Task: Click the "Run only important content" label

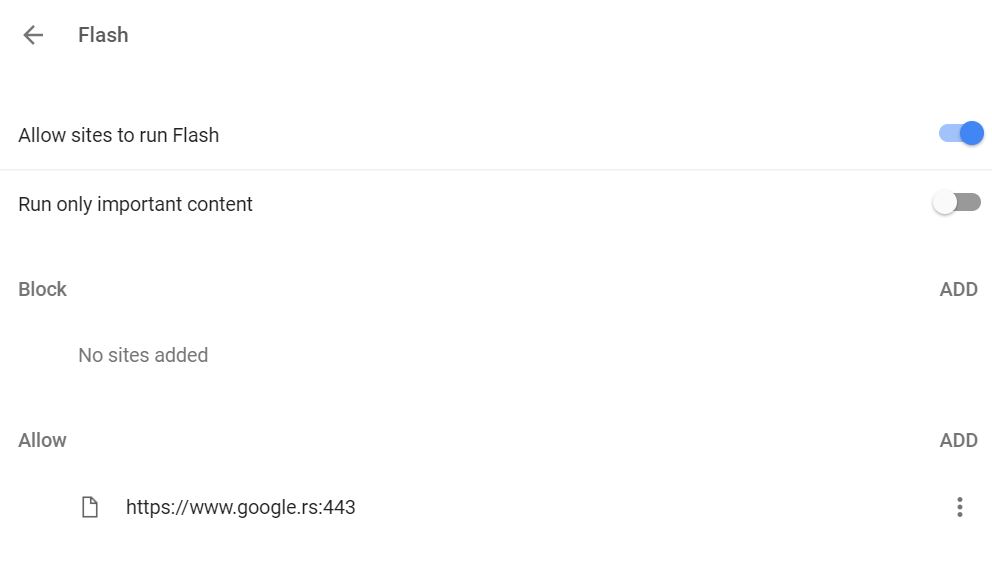Action: coord(135,204)
